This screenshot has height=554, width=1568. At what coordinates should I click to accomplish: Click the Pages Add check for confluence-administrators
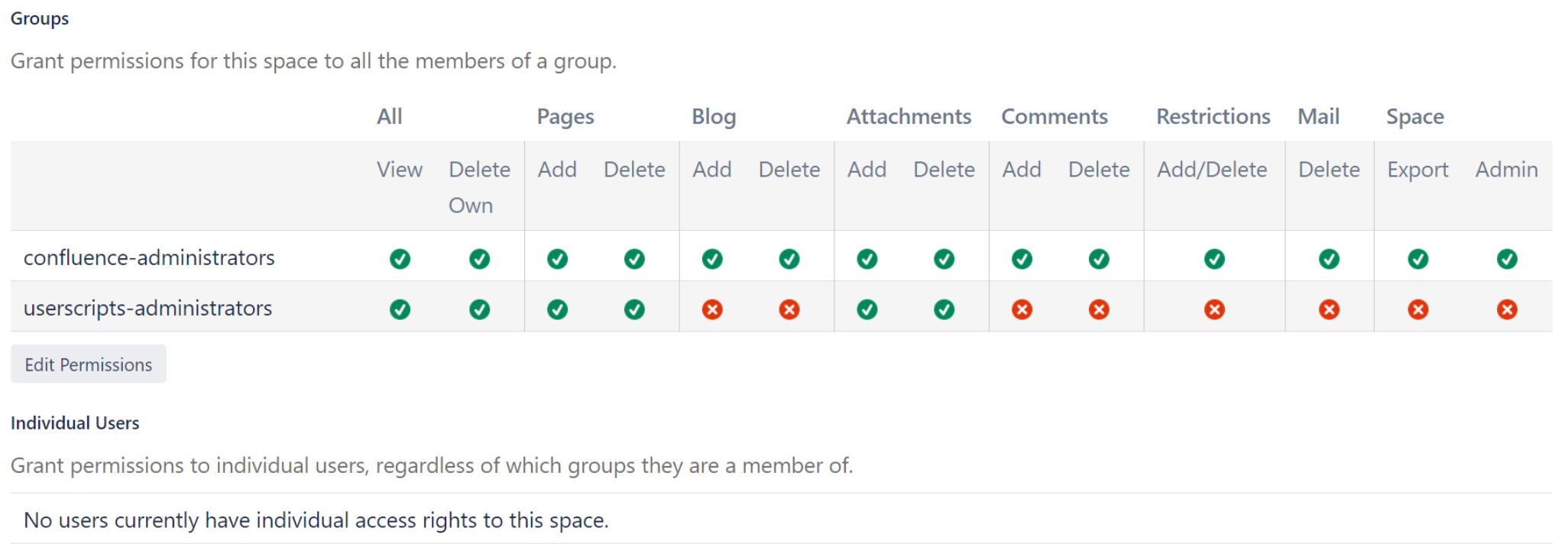(x=557, y=258)
